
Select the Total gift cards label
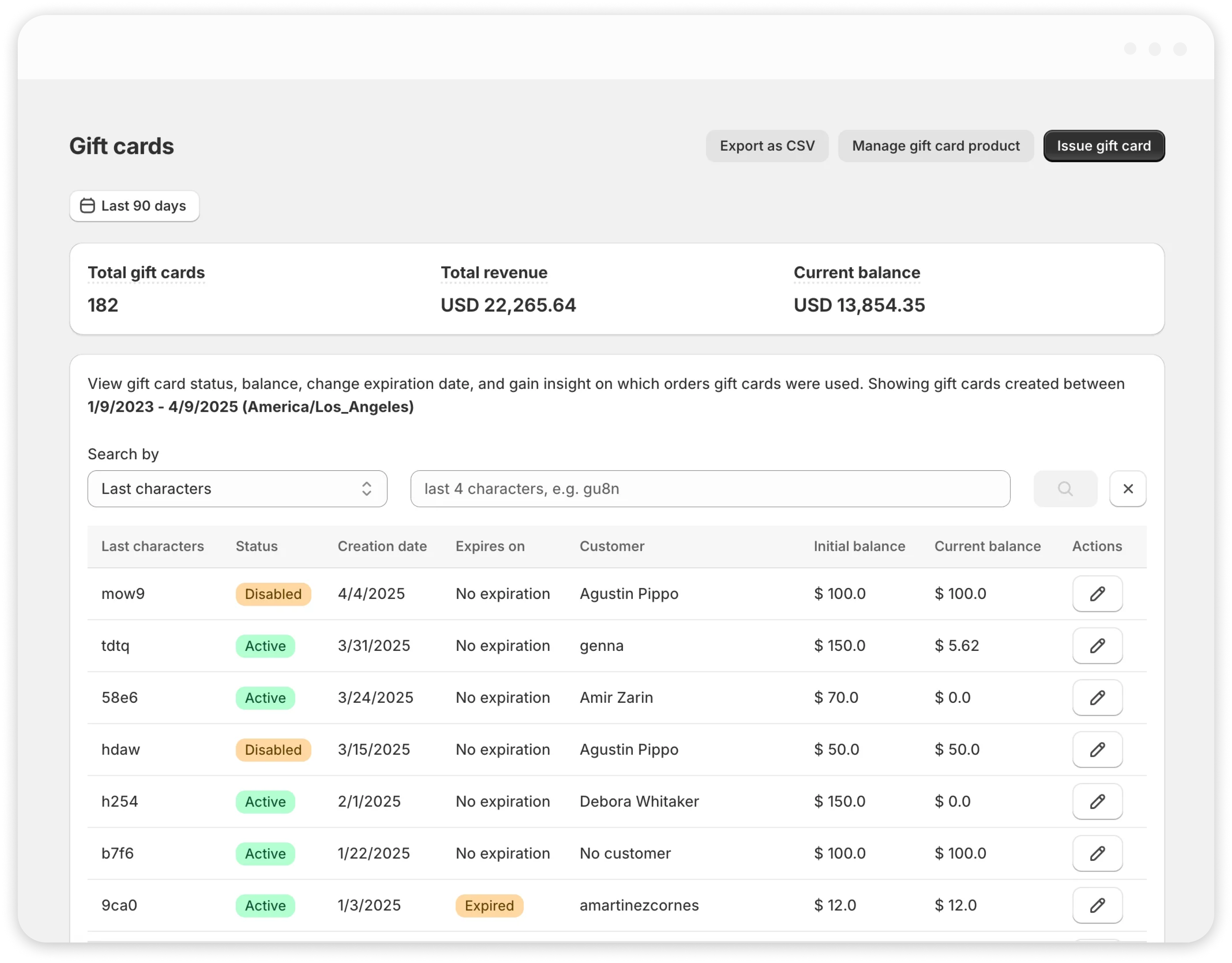146,273
